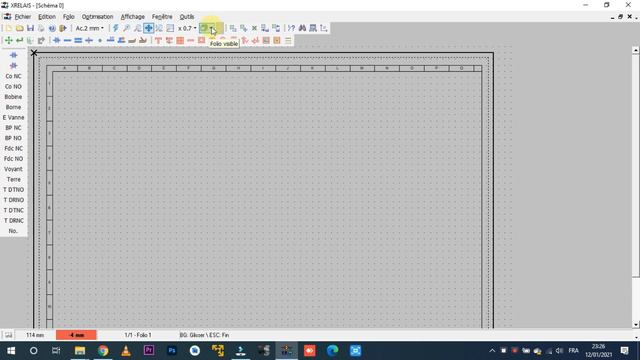Click the Folio visible button

click(203, 28)
